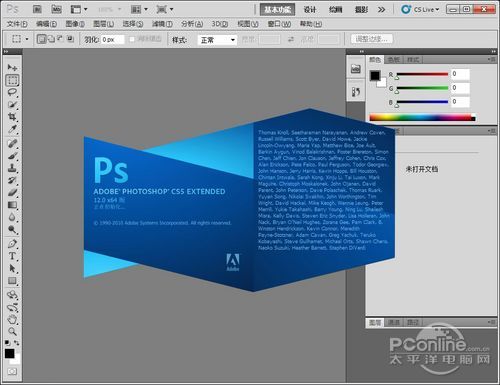Toggle the 消除锯齿 checkbox

tap(132, 39)
